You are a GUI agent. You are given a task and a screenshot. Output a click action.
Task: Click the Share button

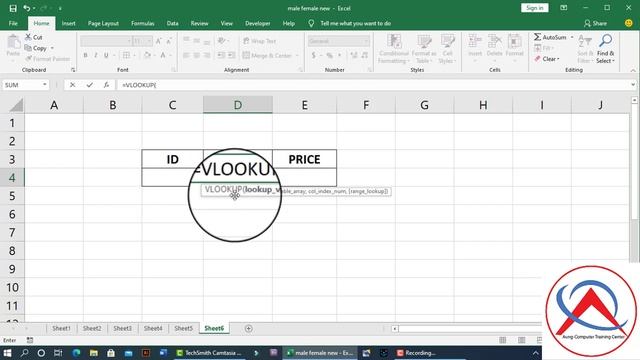click(x=596, y=23)
